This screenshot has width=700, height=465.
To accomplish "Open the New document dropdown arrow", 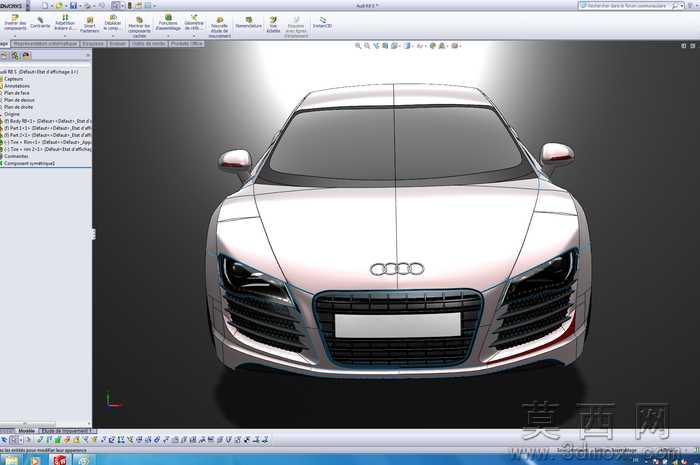I will pos(50,6).
